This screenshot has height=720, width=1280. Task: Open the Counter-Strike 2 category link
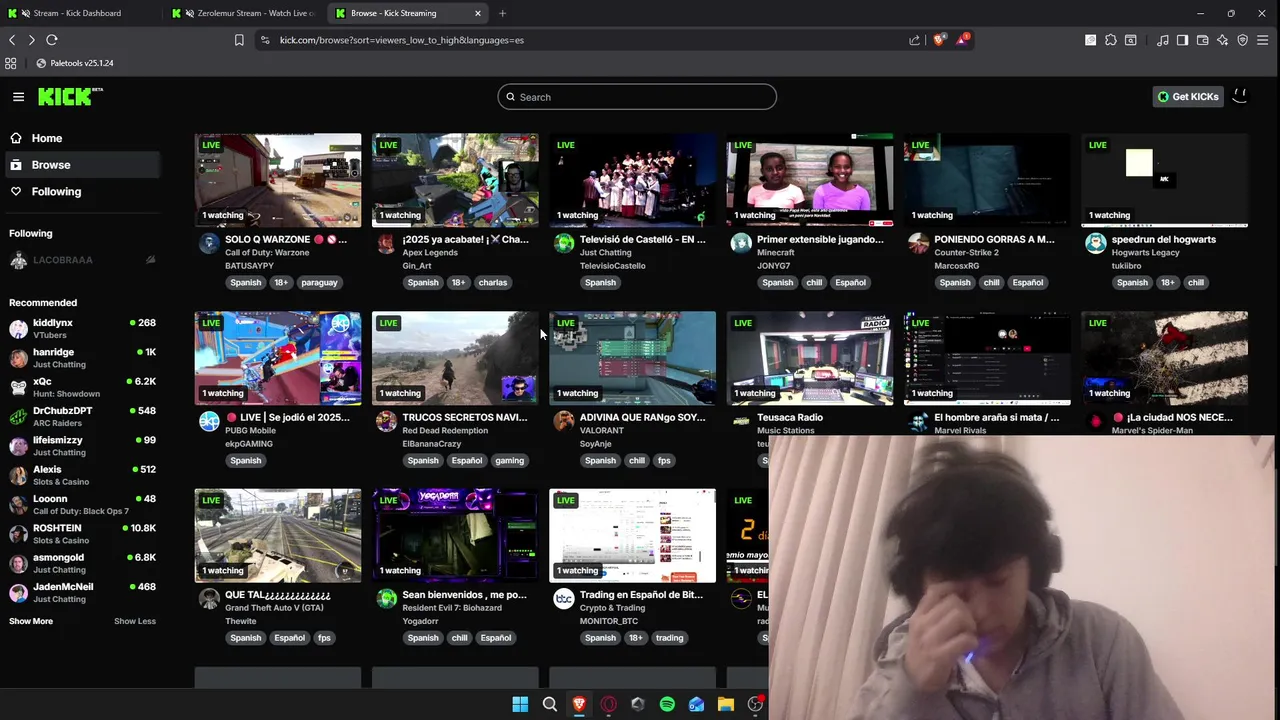[x=966, y=253]
